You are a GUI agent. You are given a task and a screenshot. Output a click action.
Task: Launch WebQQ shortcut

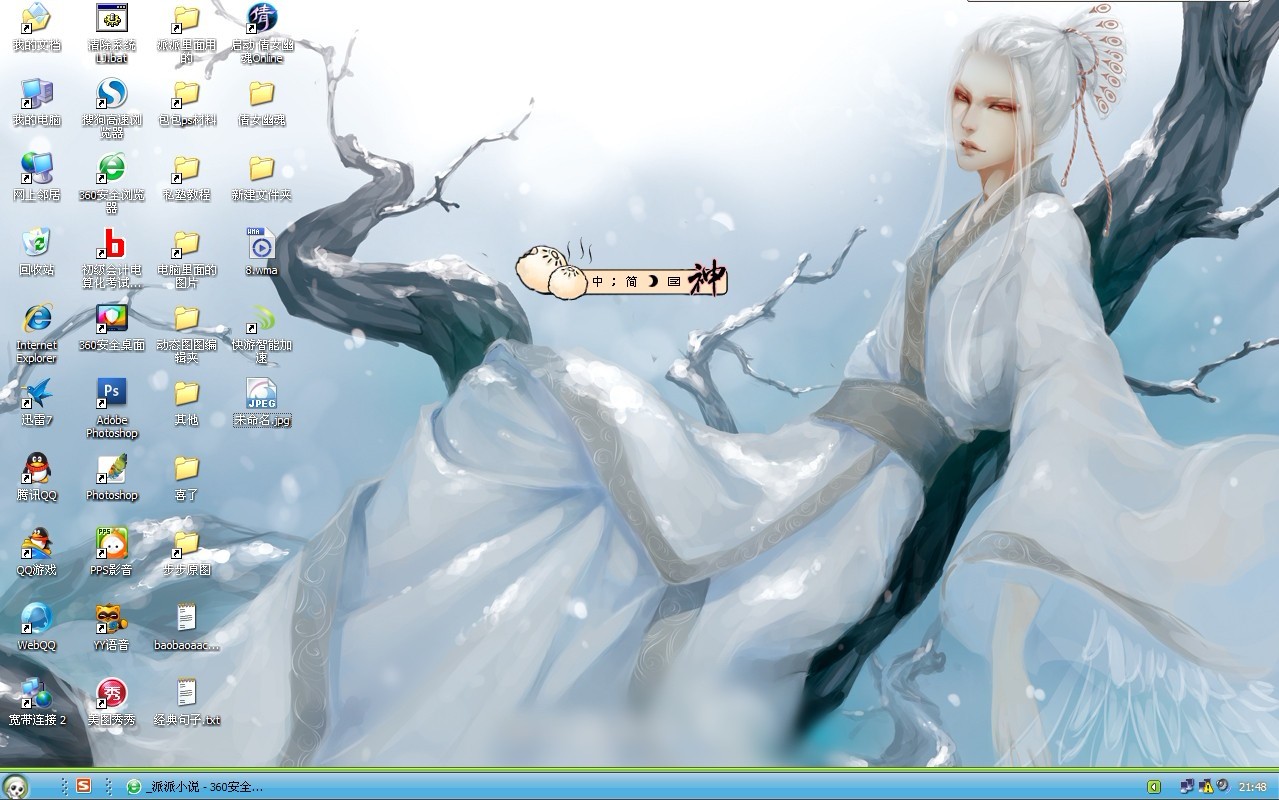pos(37,627)
